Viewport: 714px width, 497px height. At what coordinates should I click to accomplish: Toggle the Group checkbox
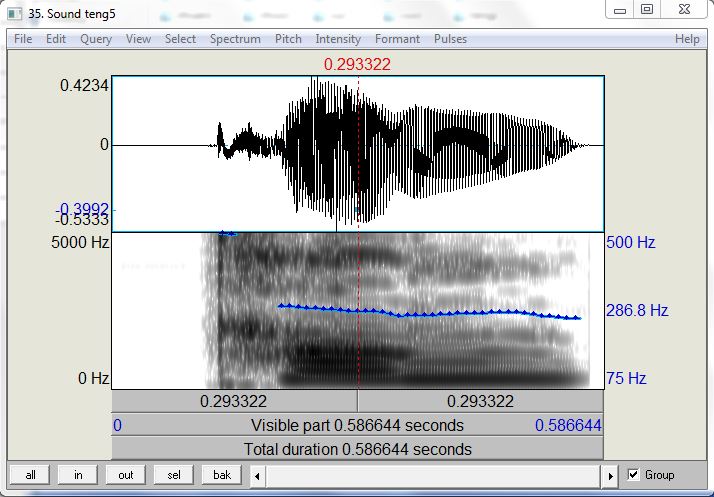(633, 475)
